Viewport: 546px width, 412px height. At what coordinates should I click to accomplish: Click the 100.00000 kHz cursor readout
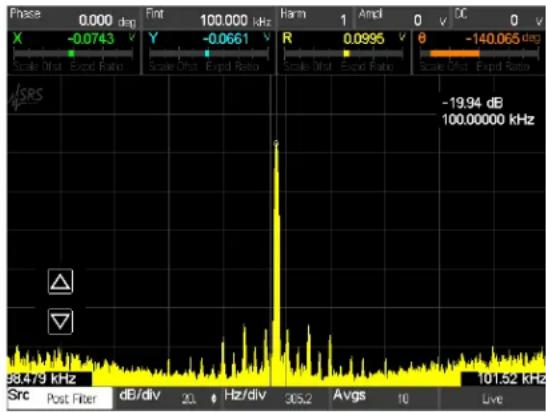(x=488, y=119)
